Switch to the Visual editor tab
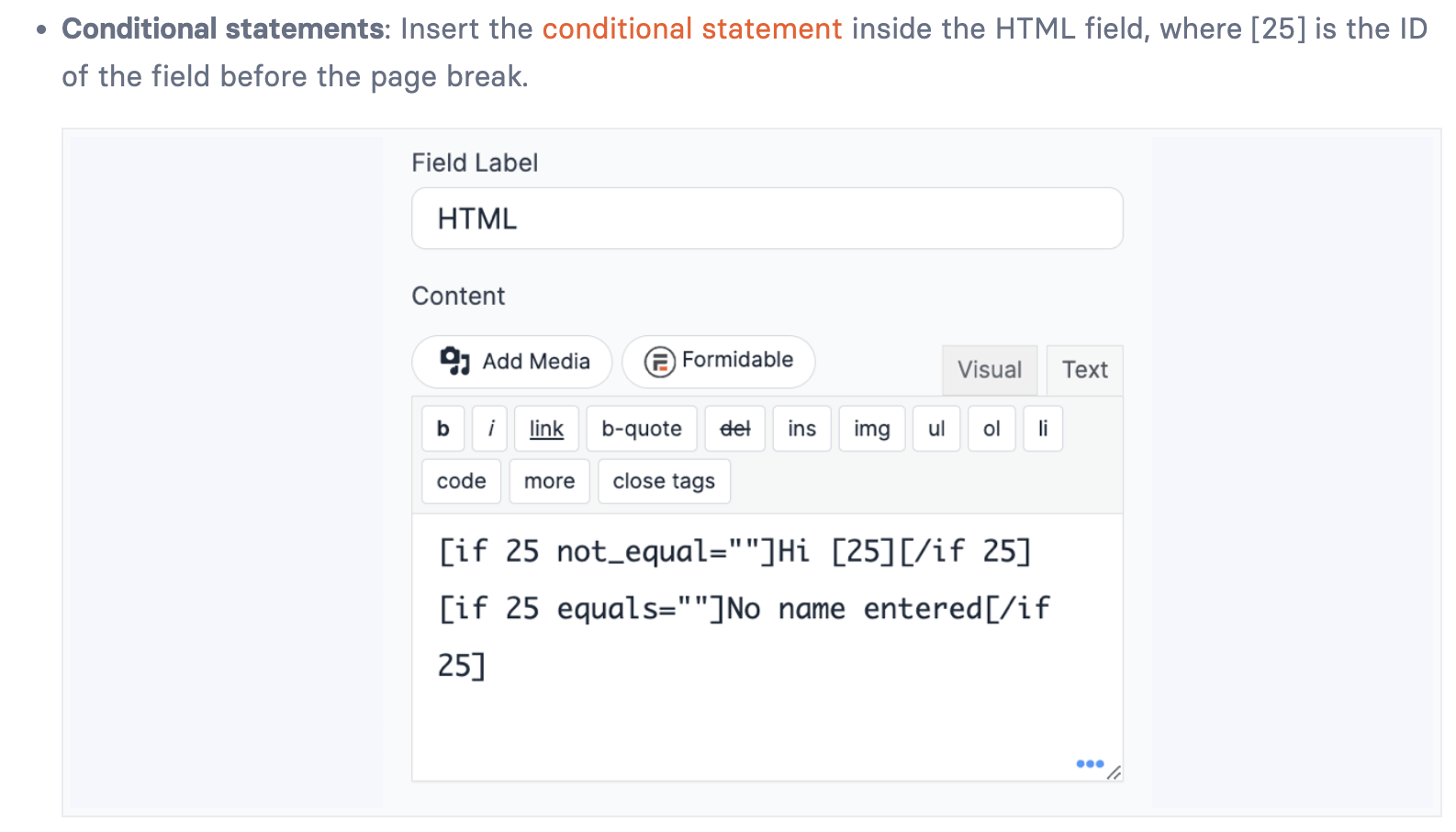1456x832 pixels. pyautogui.click(x=989, y=370)
